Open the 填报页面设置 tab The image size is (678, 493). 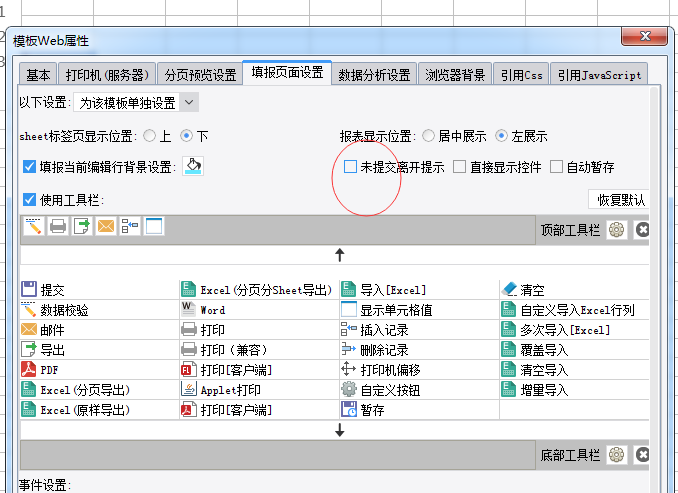coord(287,72)
